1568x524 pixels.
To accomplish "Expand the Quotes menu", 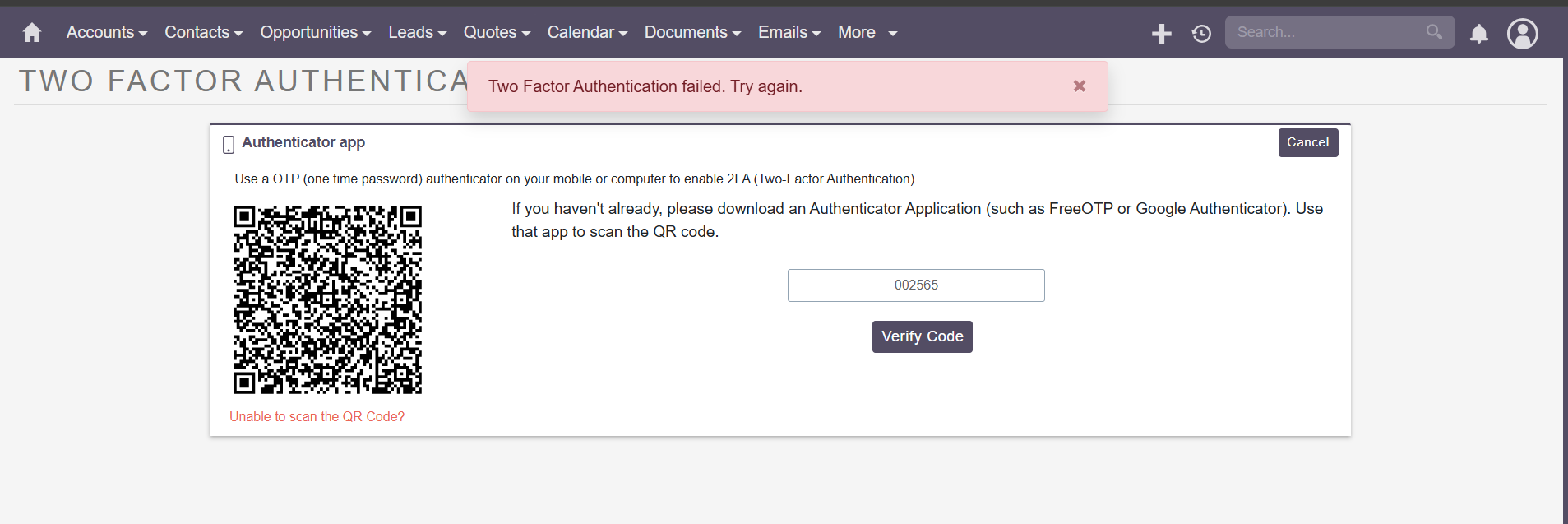I will 497,32.
